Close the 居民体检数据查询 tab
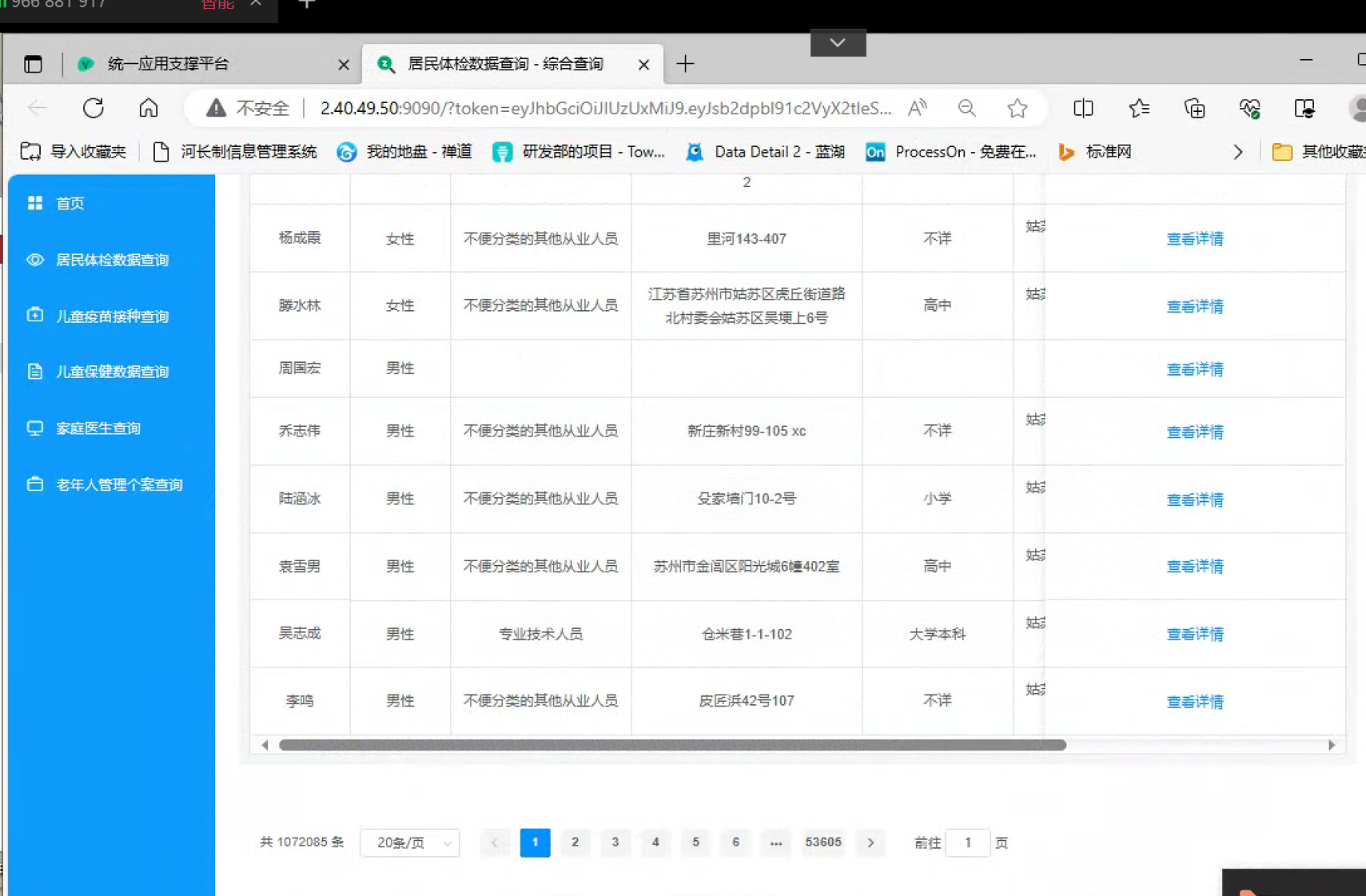This screenshot has height=896, width=1366. point(643,65)
